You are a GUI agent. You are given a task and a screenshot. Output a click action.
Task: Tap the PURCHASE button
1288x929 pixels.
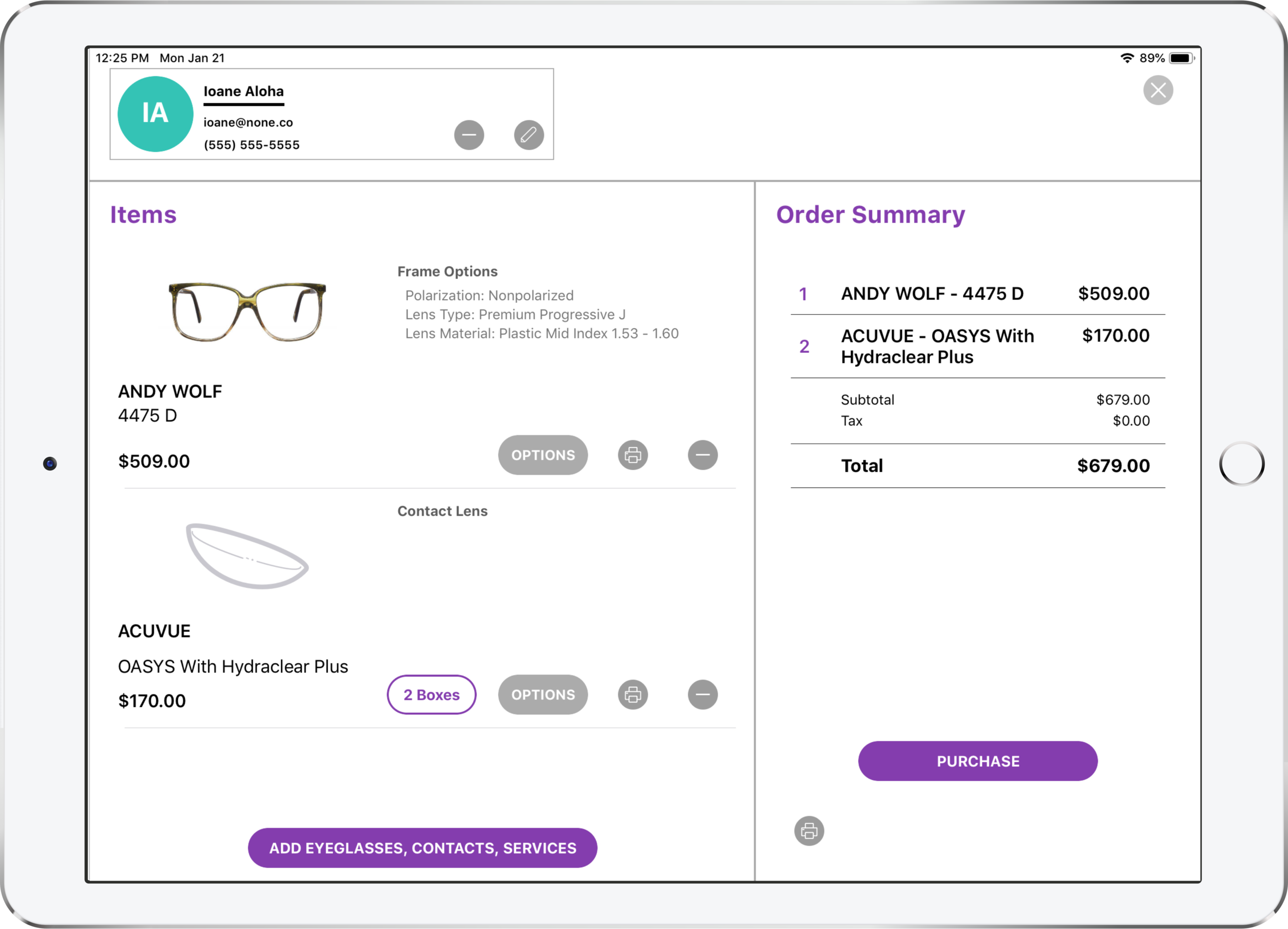pos(977,761)
